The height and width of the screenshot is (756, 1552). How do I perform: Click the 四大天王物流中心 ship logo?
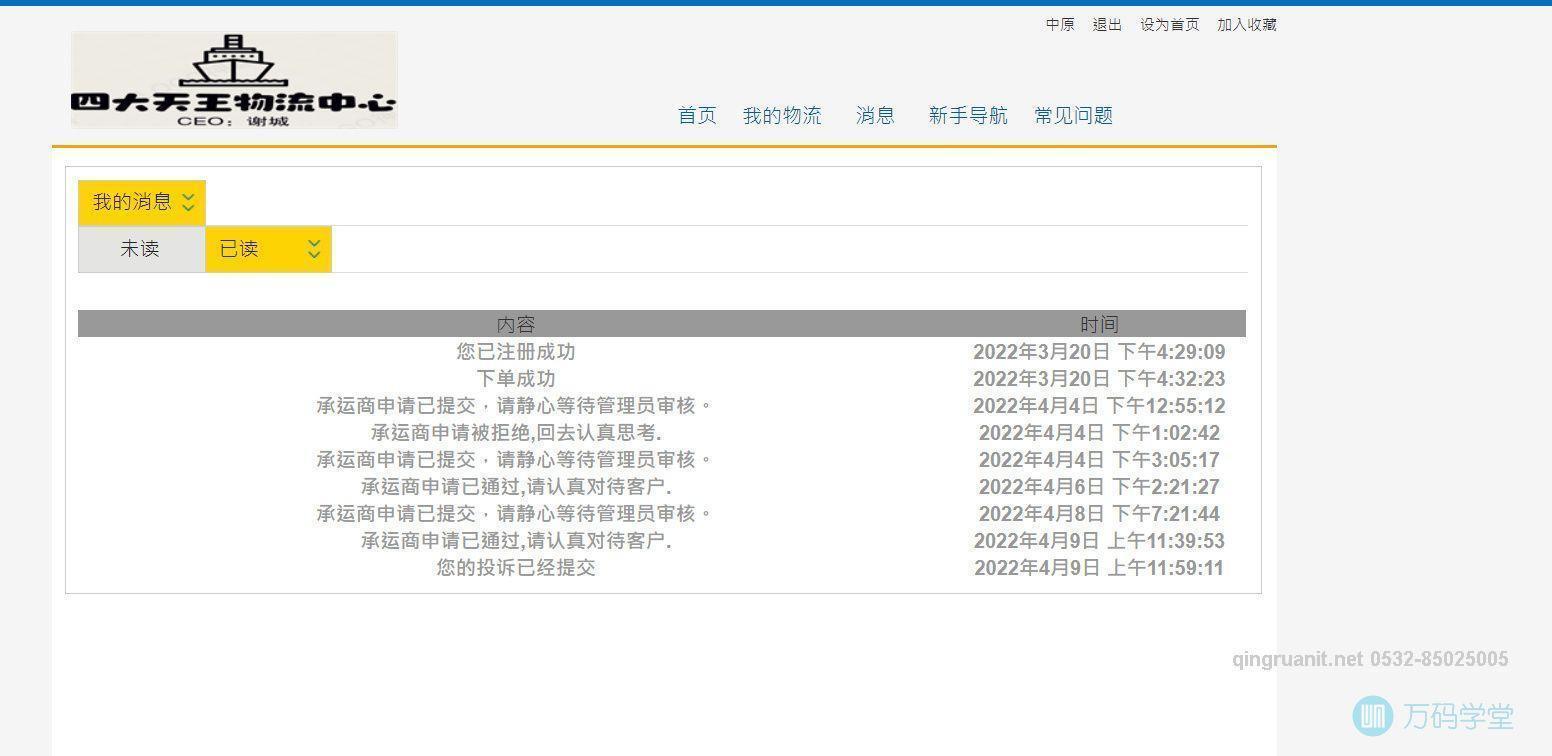pos(233,79)
